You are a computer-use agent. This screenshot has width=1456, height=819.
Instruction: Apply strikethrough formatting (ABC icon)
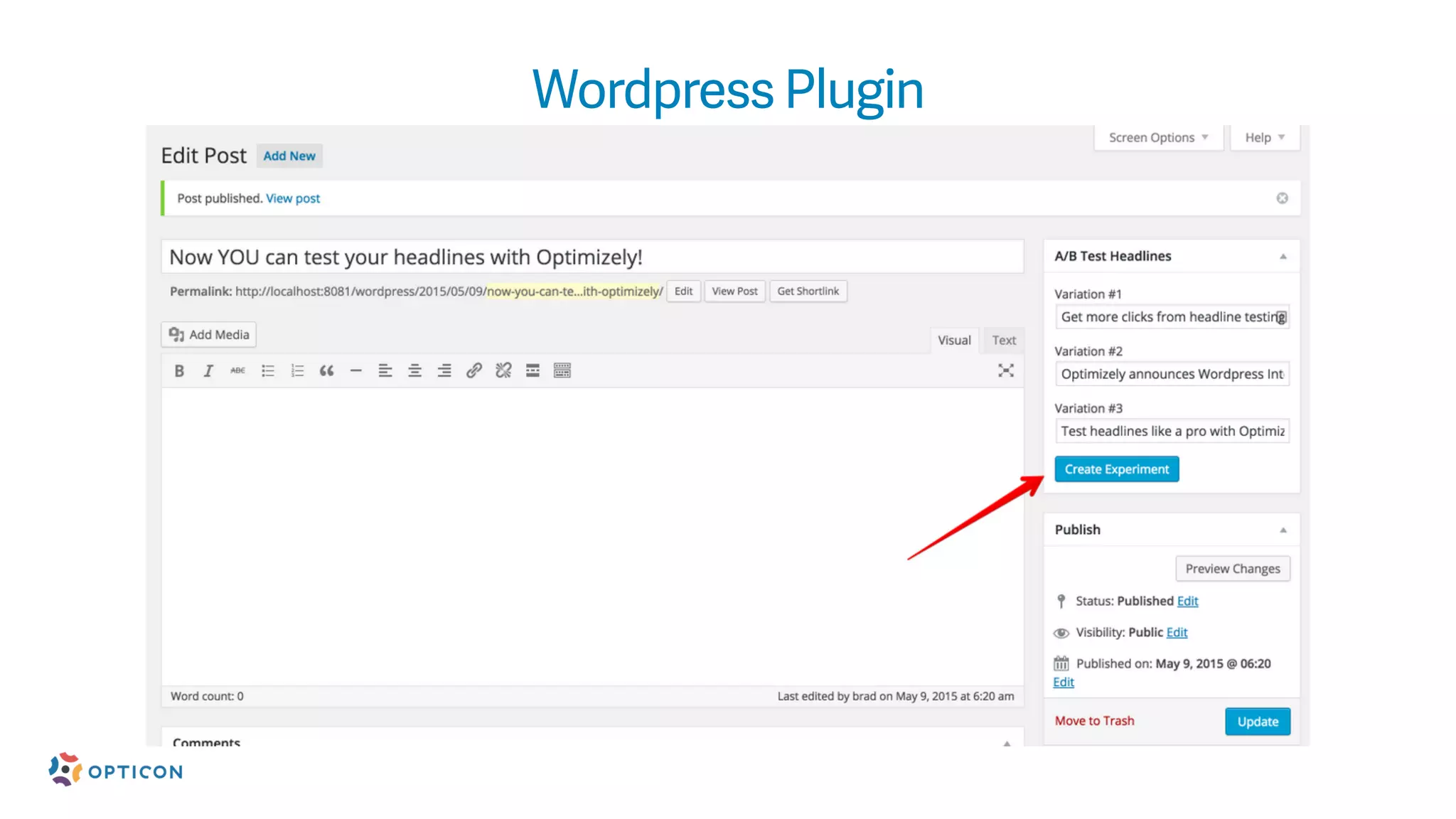point(237,370)
